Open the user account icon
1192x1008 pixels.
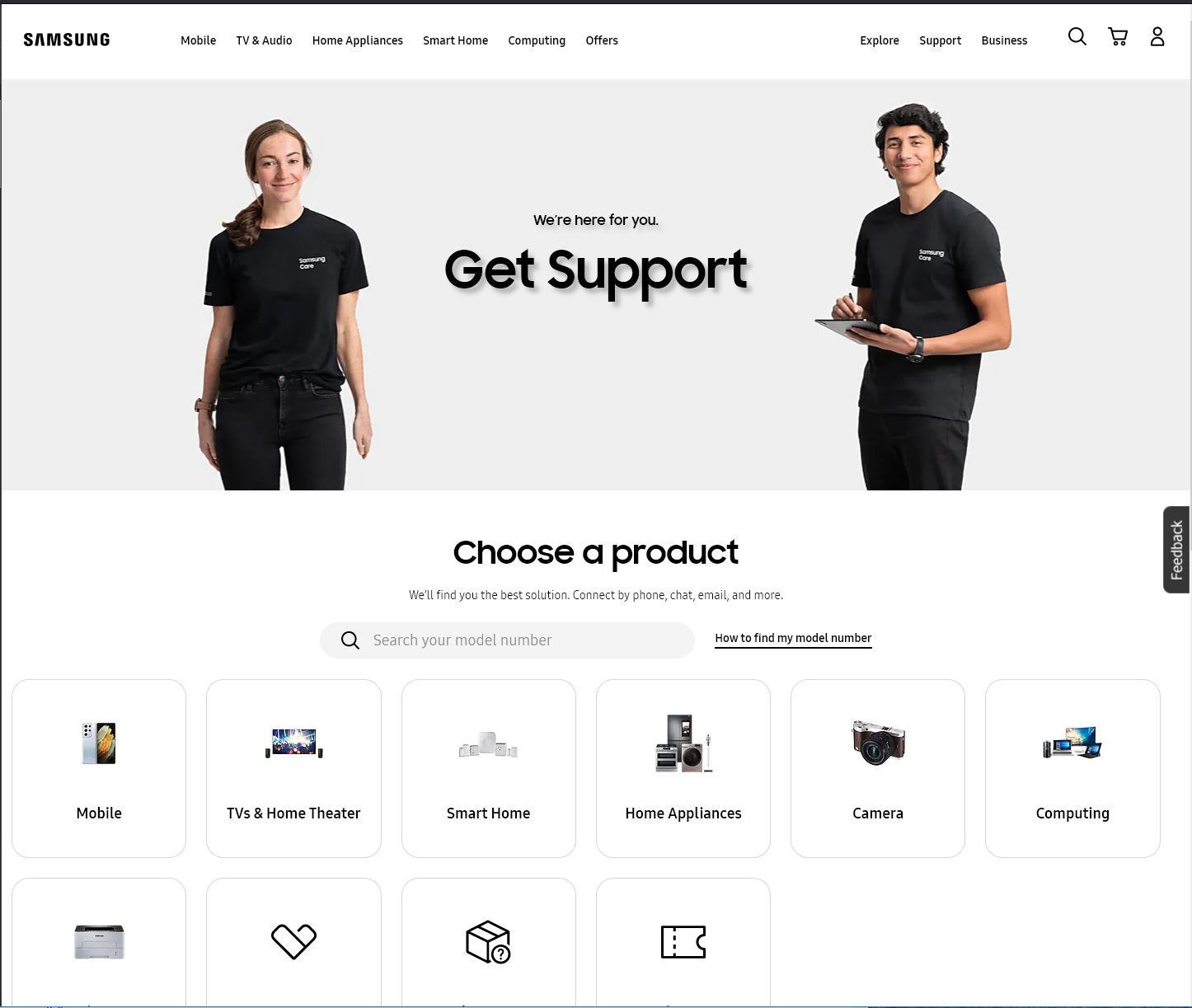pyautogui.click(x=1157, y=36)
